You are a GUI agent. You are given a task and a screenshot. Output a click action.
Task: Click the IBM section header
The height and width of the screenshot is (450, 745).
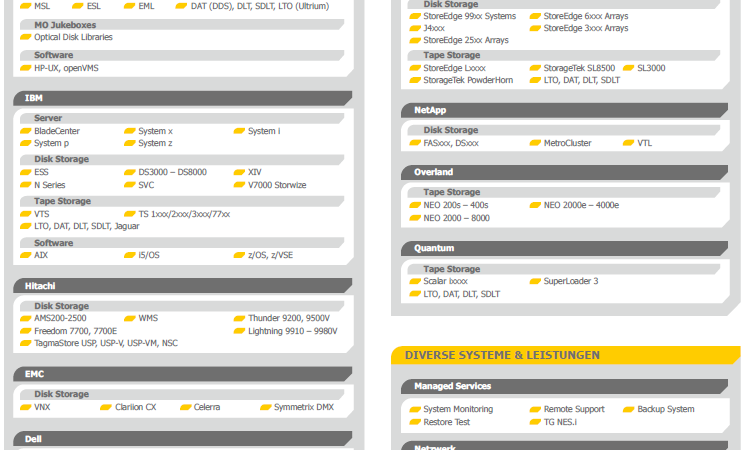click(x=182, y=98)
